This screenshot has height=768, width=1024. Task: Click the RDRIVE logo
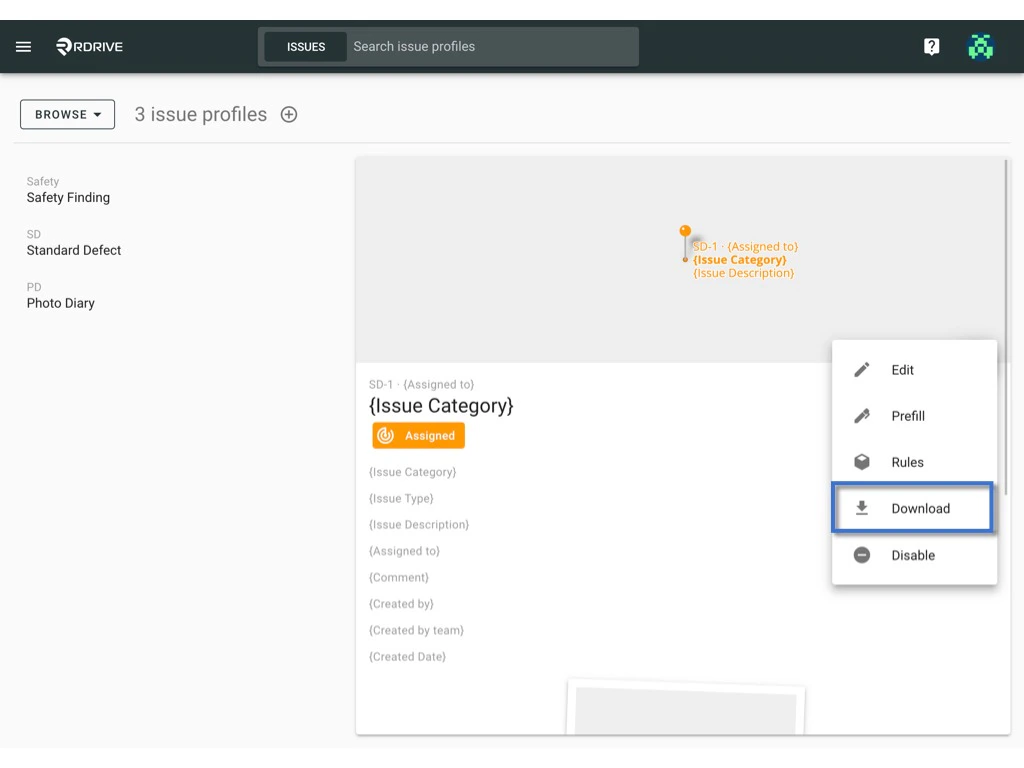(x=88, y=46)
